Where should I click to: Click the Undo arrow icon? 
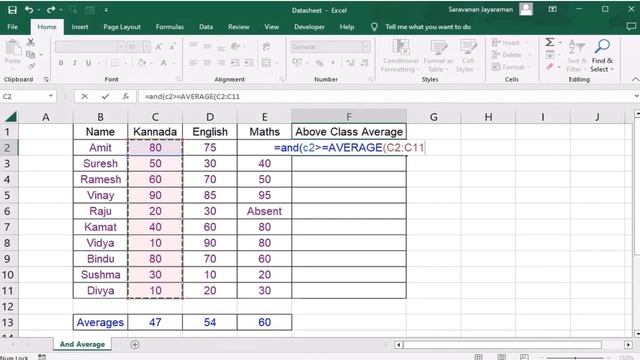coord(29,9)
